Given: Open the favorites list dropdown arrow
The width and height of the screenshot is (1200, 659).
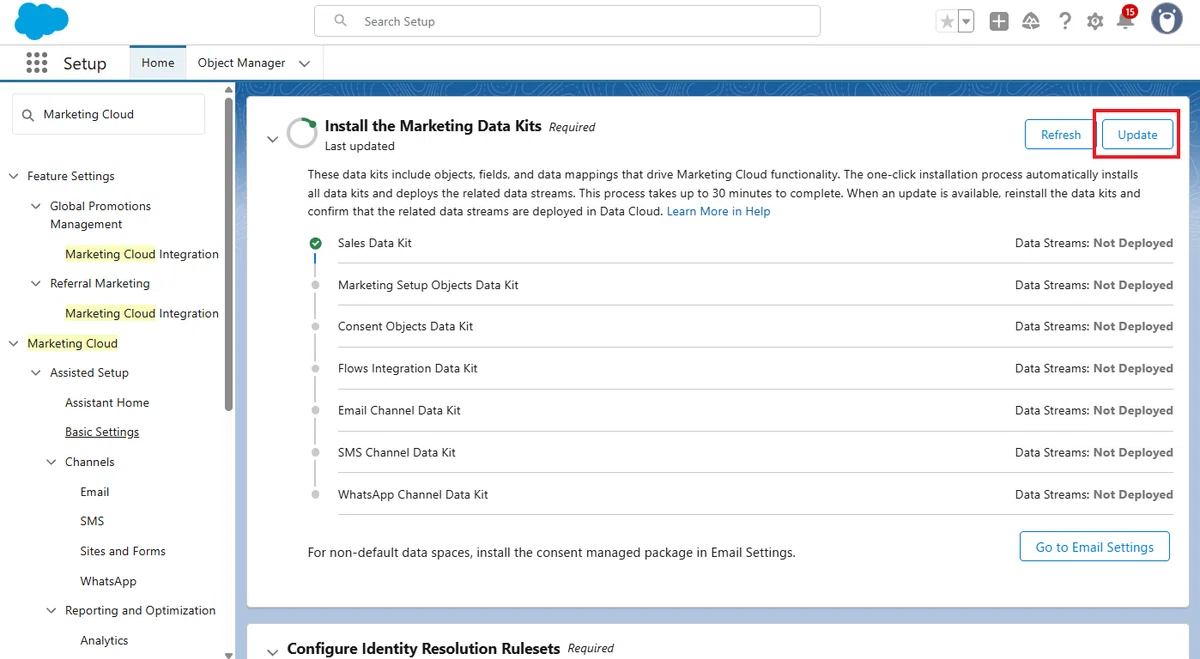Looking at the screenshot, I should (966, 21).
